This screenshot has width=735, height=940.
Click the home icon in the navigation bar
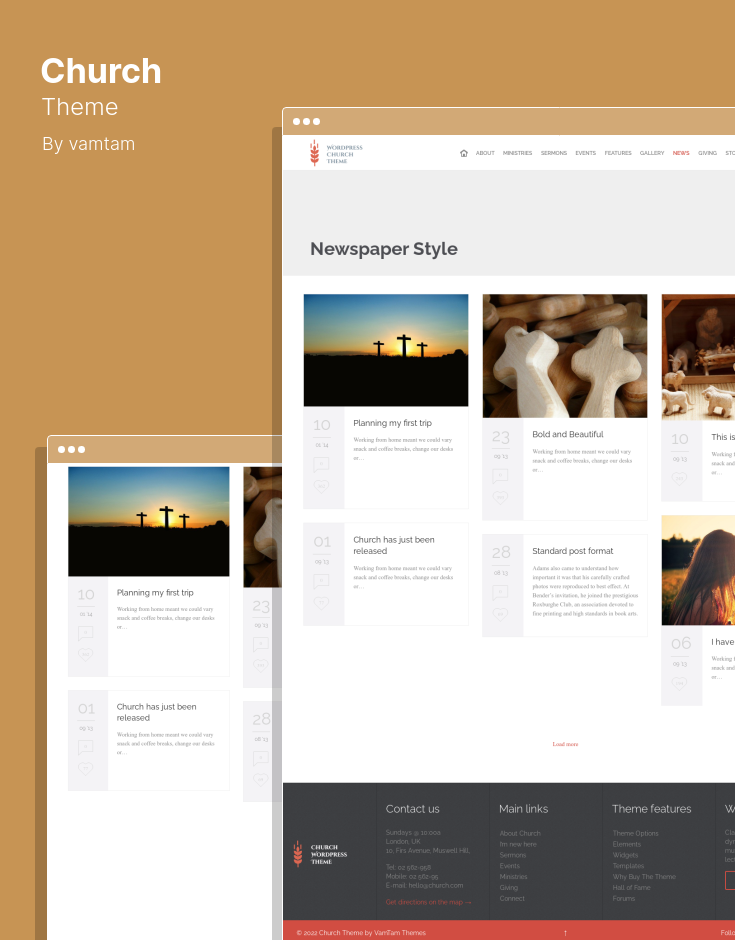(464, 153)
